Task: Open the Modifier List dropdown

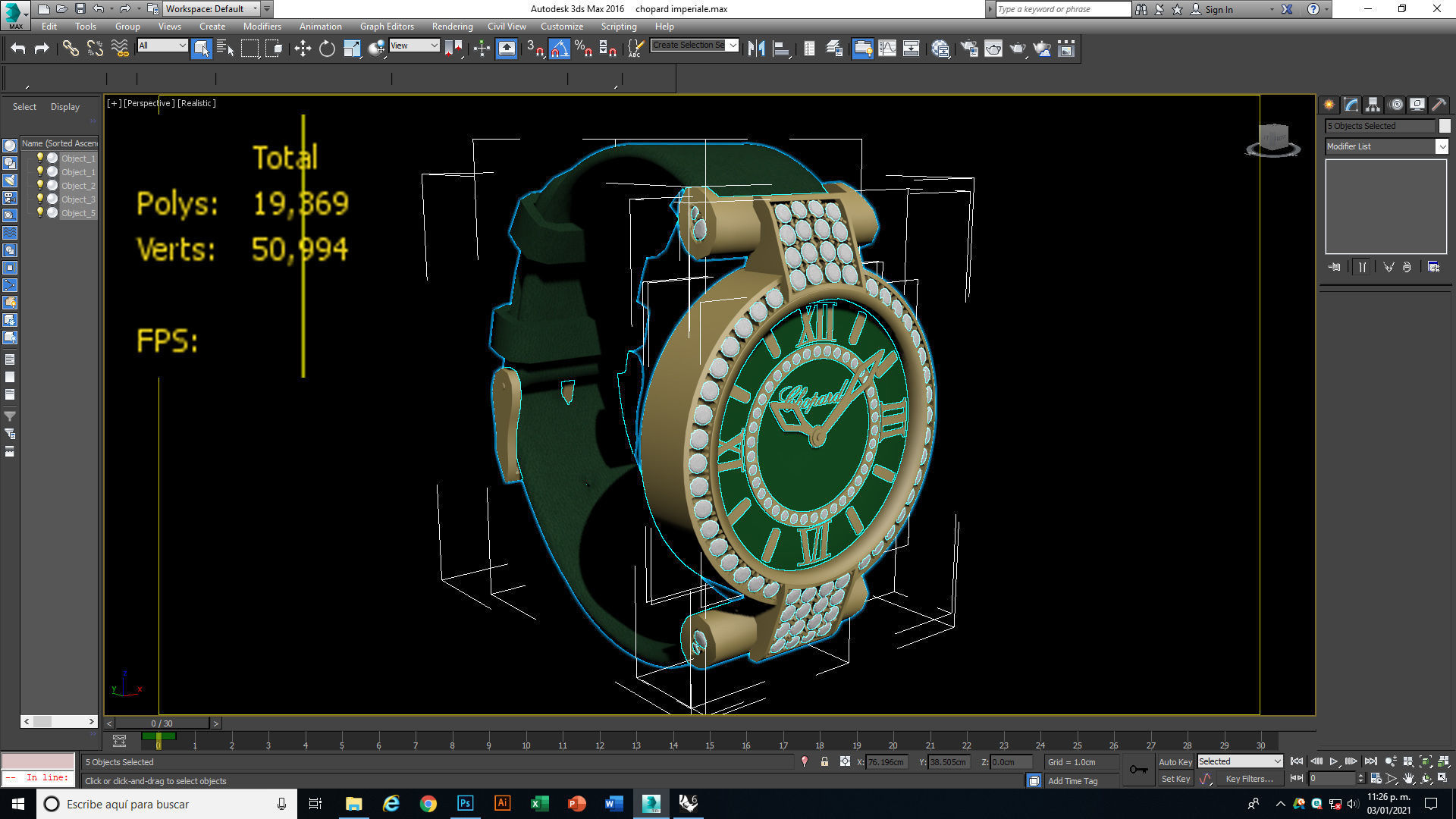Action: coord(1386,146)
